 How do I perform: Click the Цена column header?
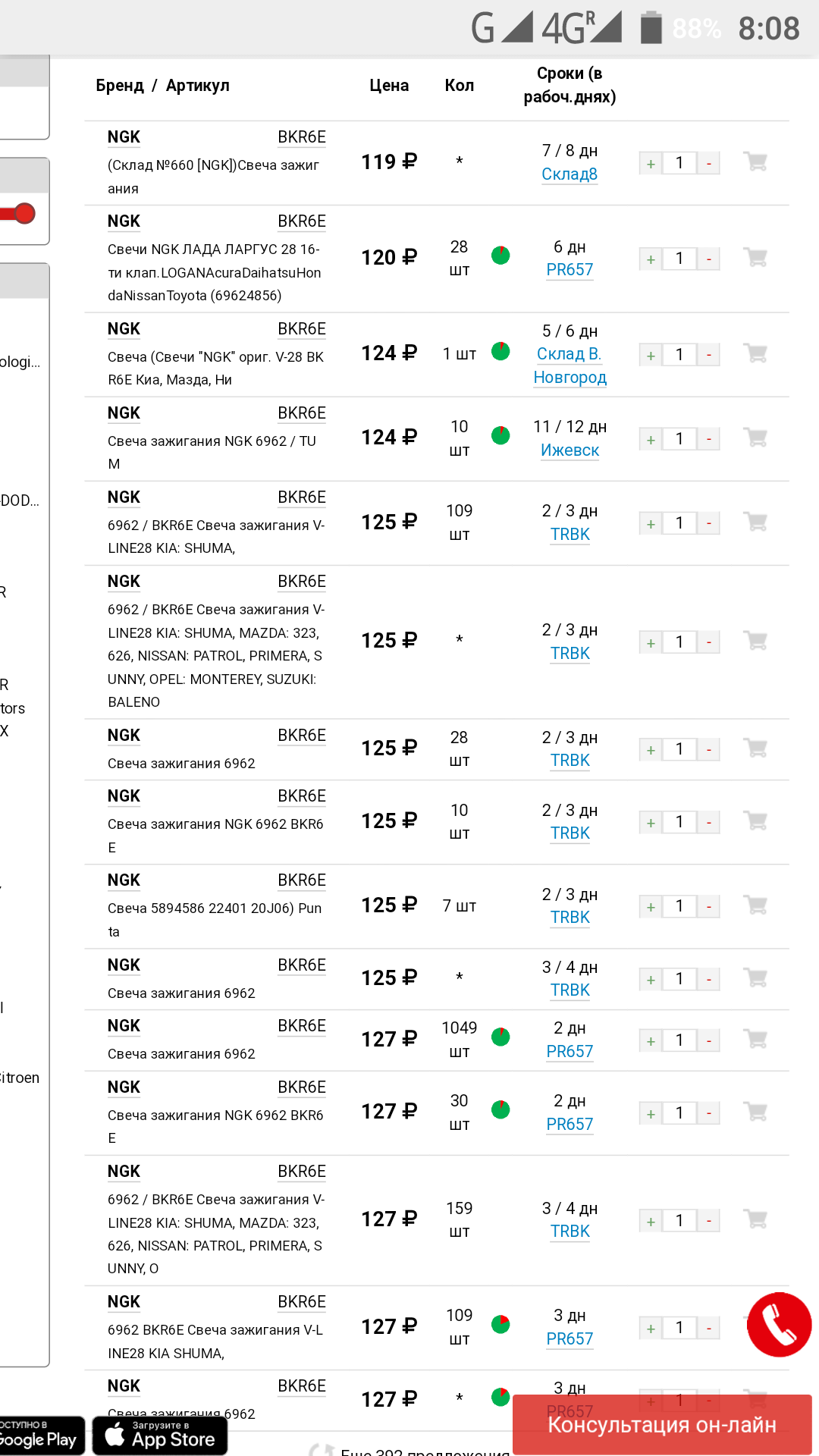389,86
